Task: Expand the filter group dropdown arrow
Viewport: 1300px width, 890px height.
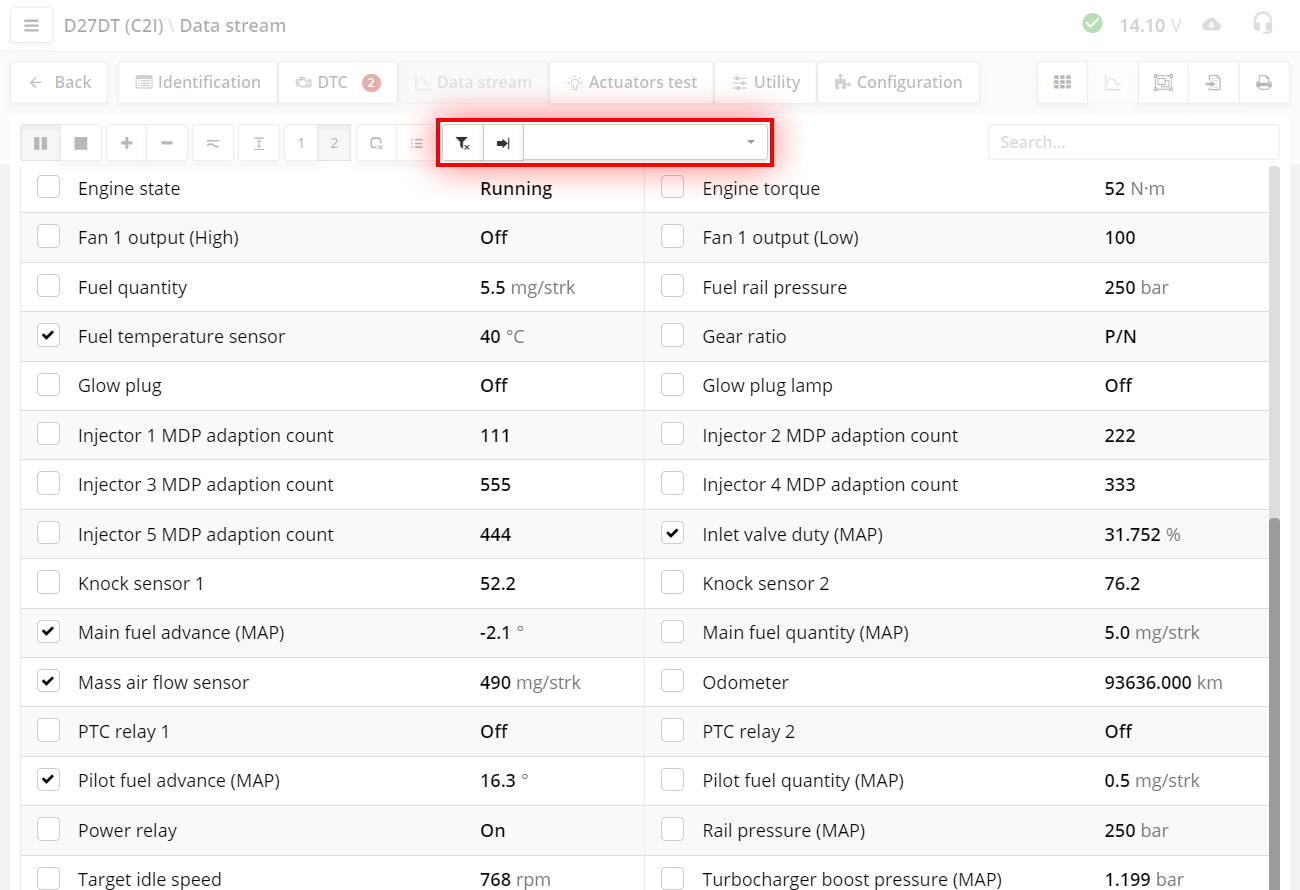Action: click(x=750, y=143)
